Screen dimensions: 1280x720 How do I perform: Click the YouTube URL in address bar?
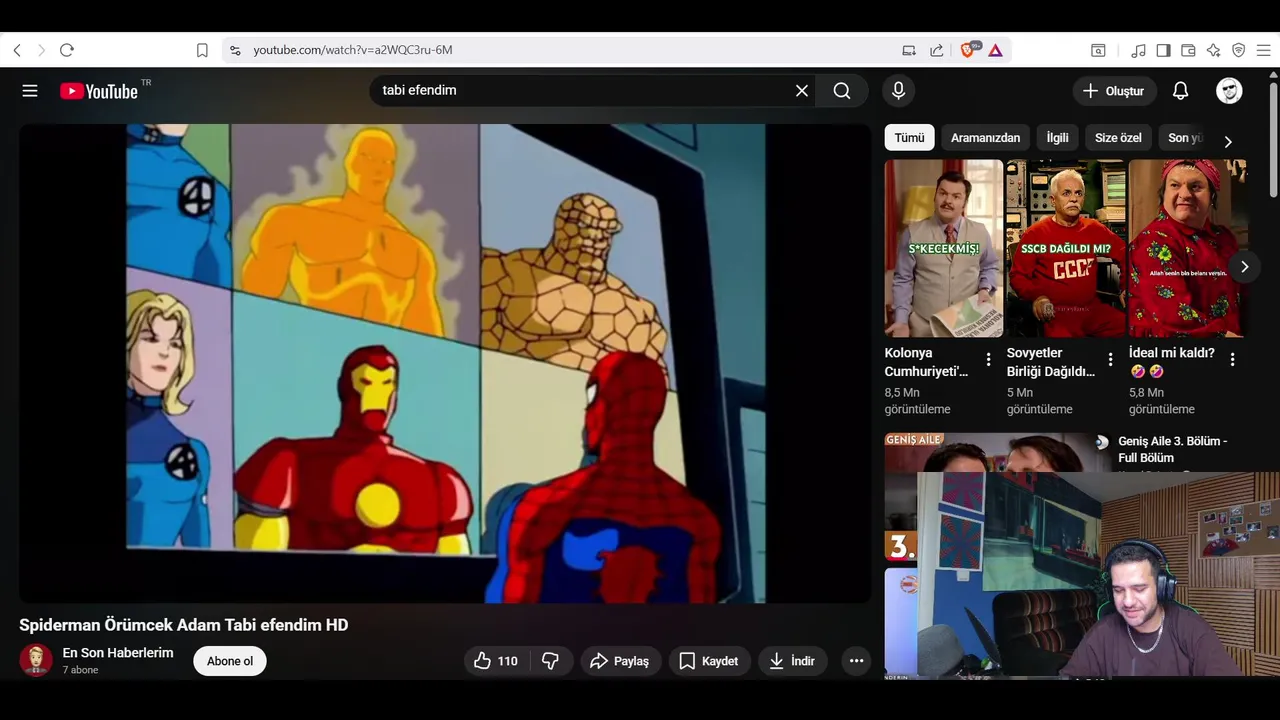[x=353, y=50]
